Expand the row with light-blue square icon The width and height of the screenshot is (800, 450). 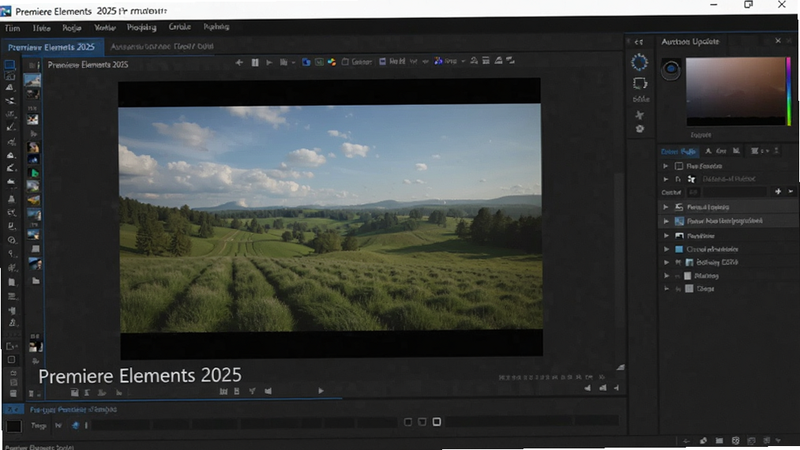point(666,249)
